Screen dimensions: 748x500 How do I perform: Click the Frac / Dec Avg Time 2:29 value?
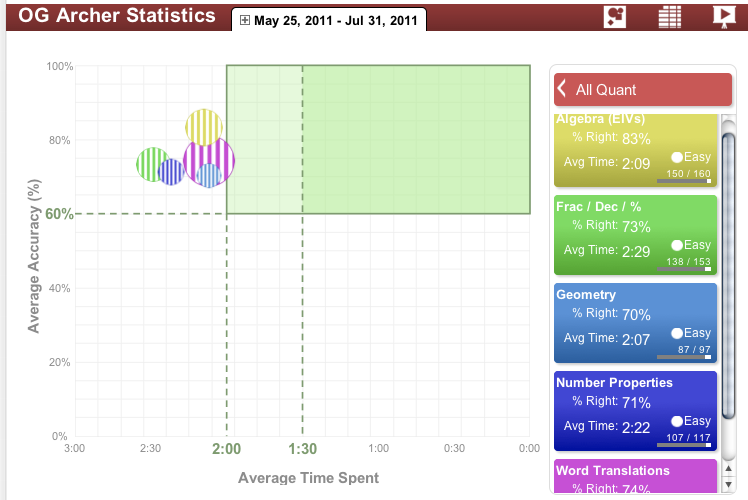(636, 251)
